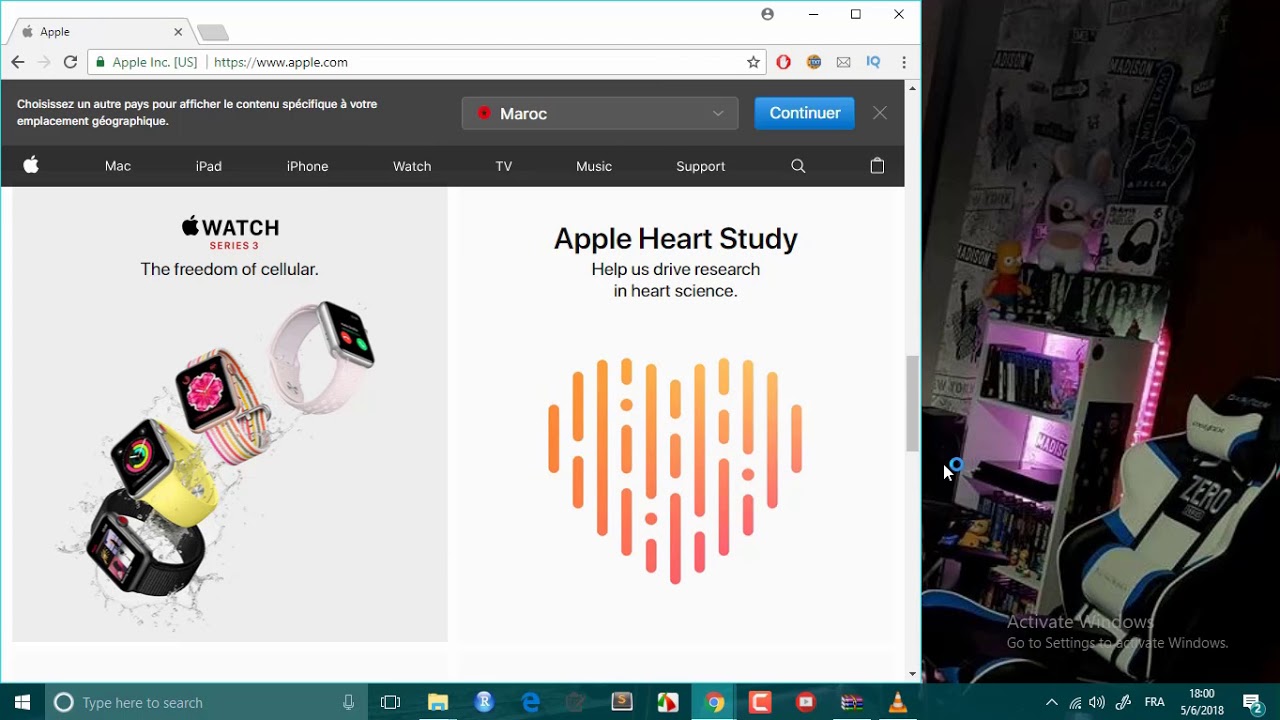Click the scrollbar up arrow

[x=912, y=88]
